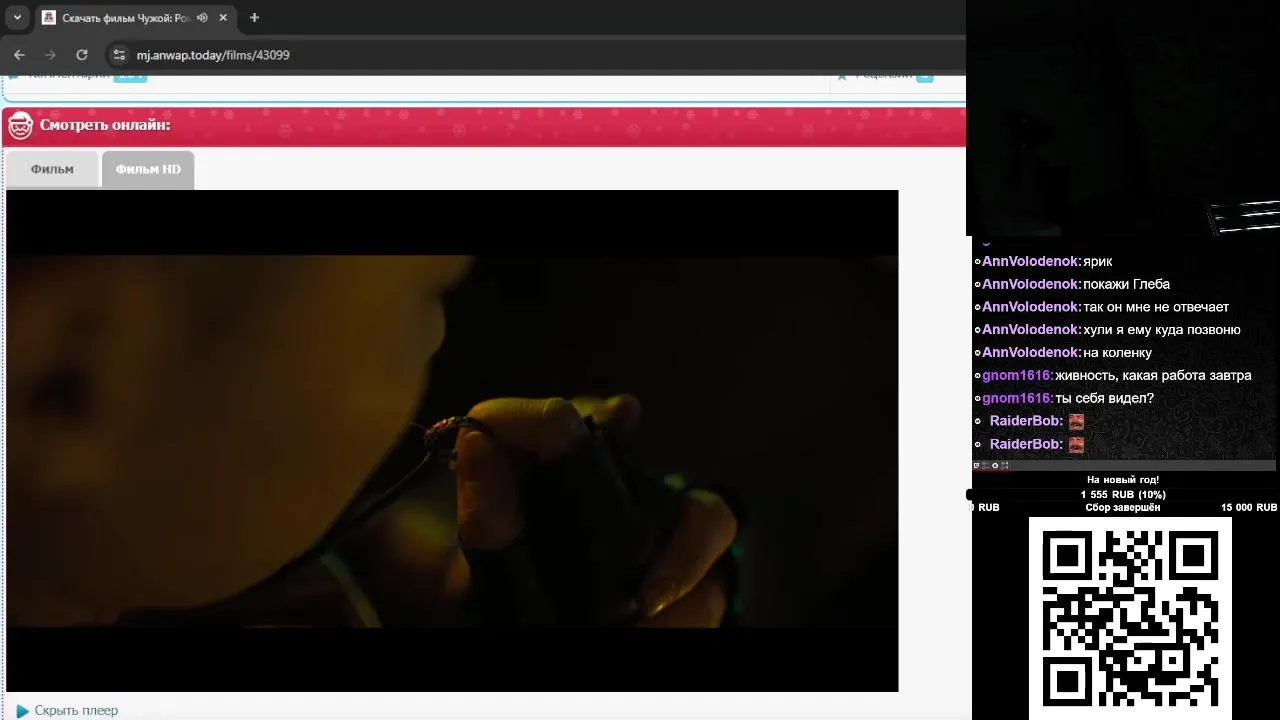Click the webcam overlay in the corner
Viewport: 1280px width, 720px height.
pyautogui.click(x=1123, y=118)
